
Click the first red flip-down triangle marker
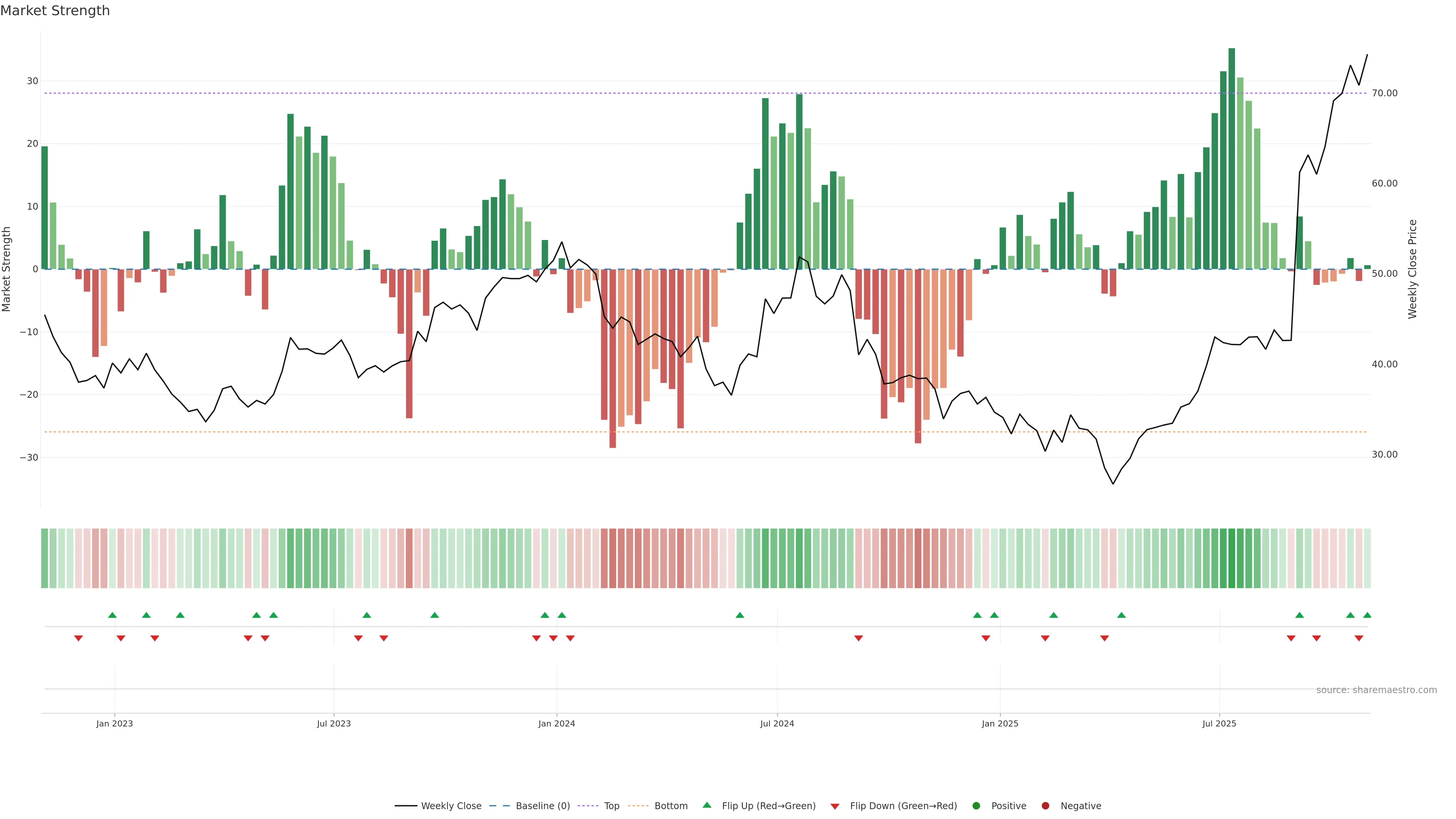point(78,638)
